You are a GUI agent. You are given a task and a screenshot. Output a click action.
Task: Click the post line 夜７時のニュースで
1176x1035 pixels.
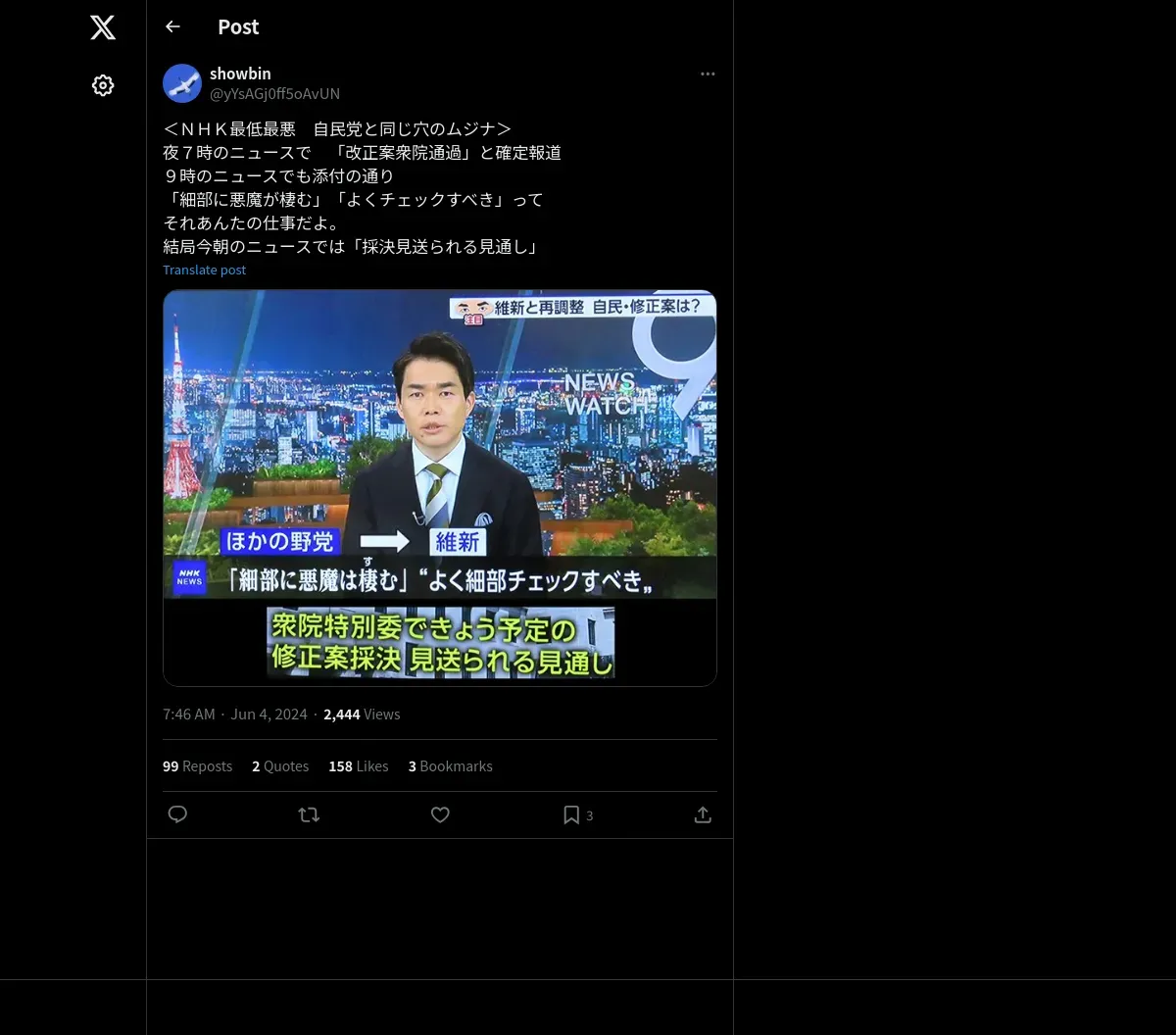point(362,153)
